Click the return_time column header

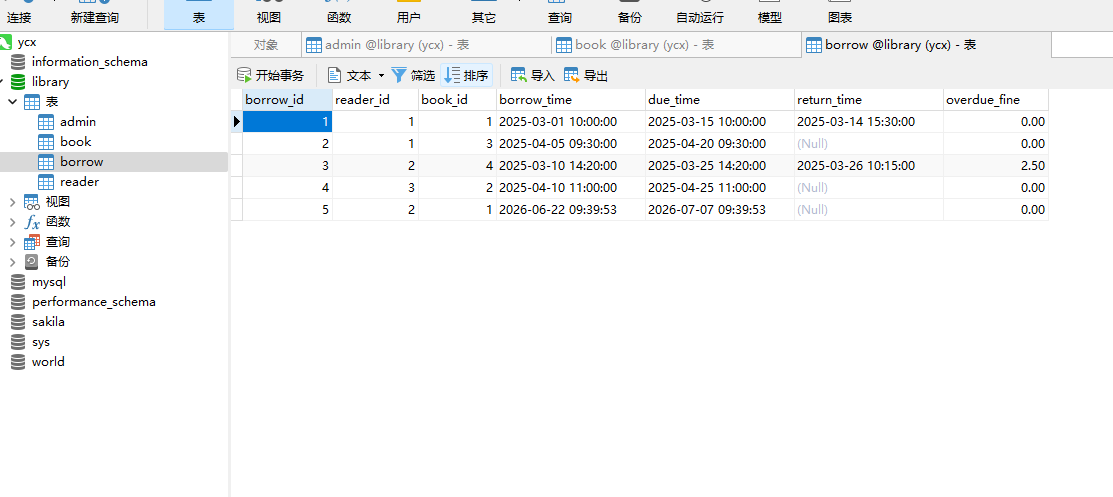pyautogui.click(x=869, y=100)
